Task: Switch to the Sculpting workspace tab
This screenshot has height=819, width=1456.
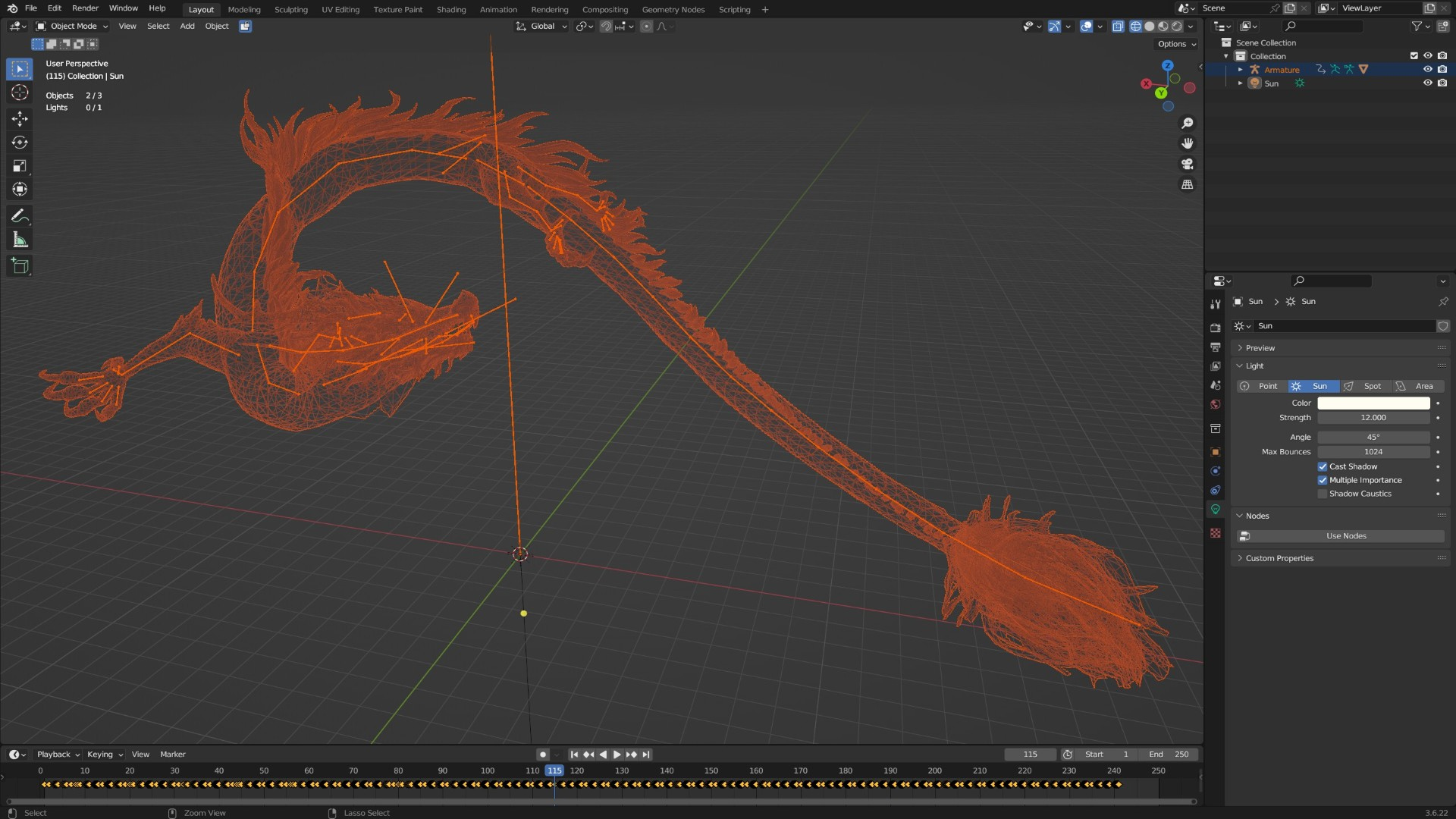Action: click(x=290, y=9)
